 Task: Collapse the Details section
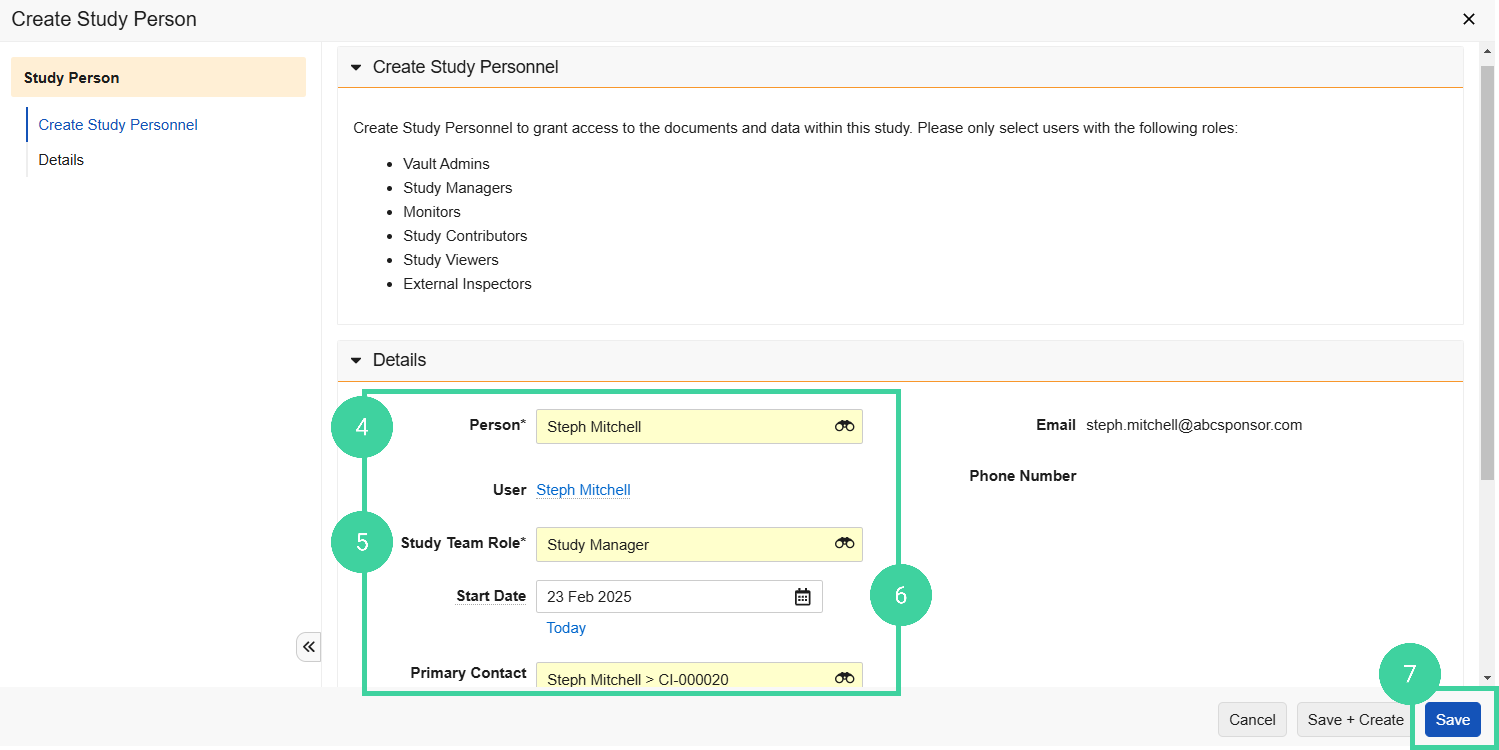356,360
